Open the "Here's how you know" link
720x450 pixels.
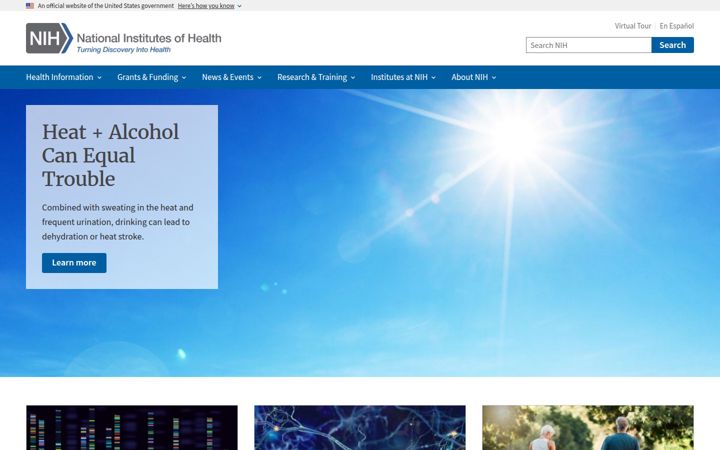pos(206,6)
